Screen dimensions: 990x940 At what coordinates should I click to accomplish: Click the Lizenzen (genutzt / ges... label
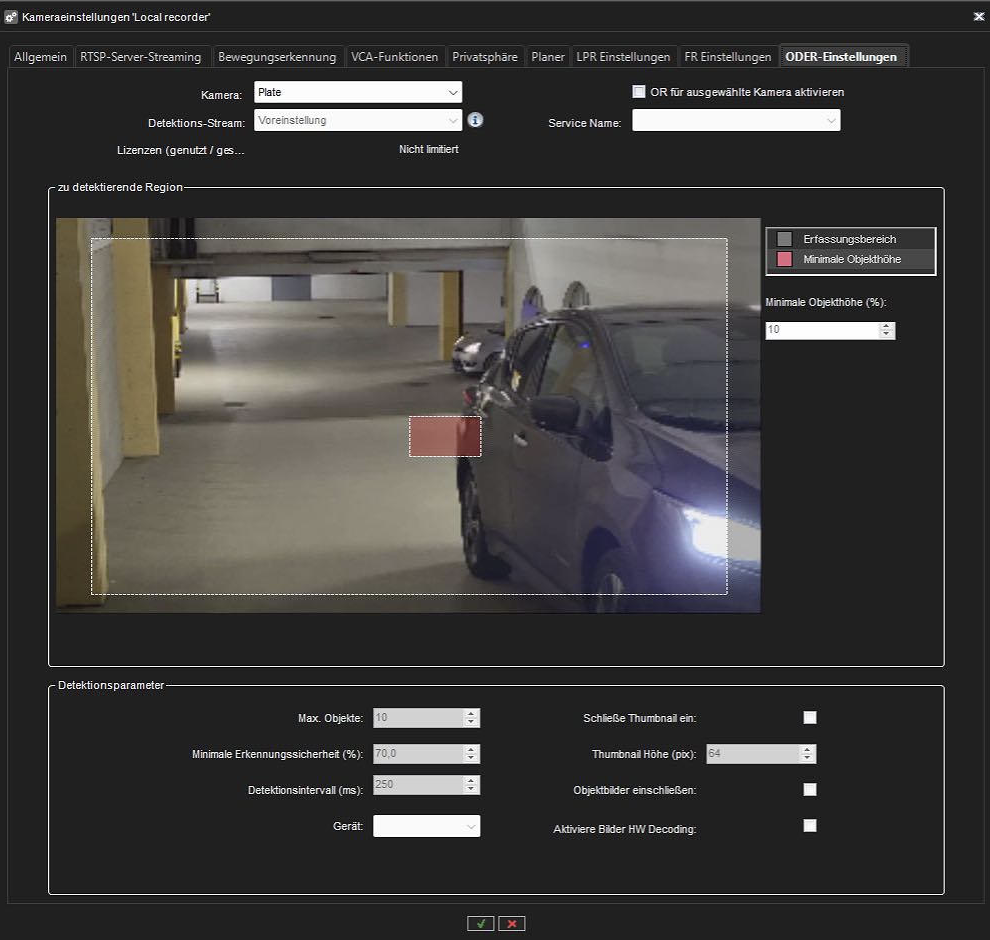tap(181, 150)
